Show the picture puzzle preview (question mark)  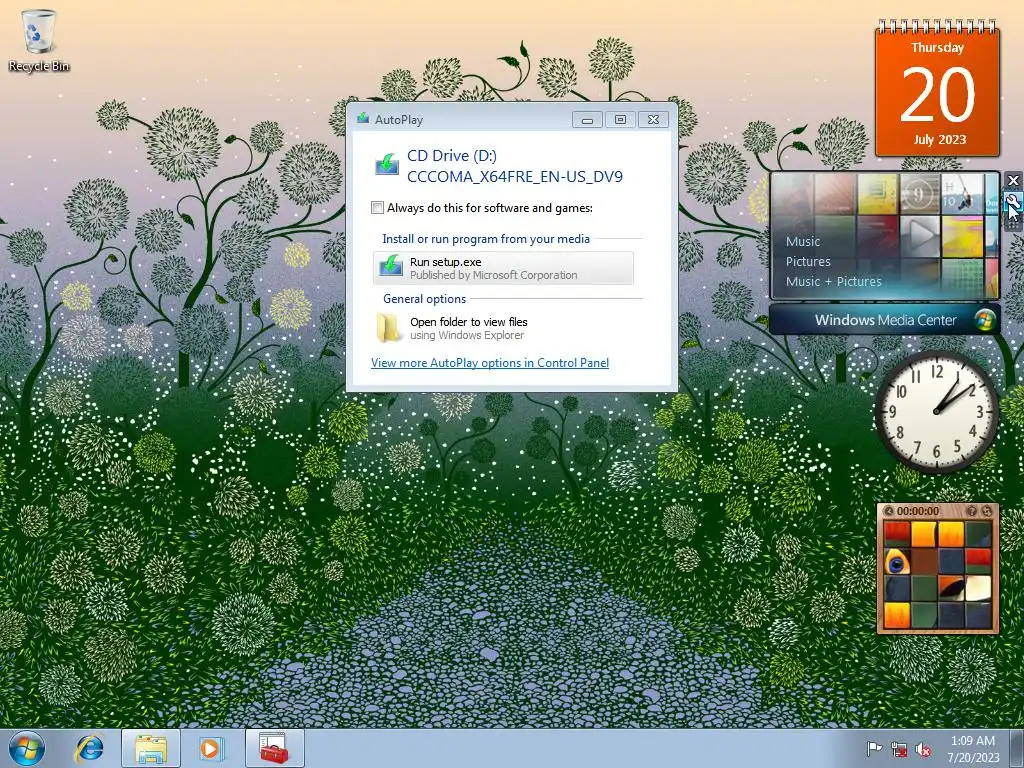pyautogui.click(x=971, y=511)
